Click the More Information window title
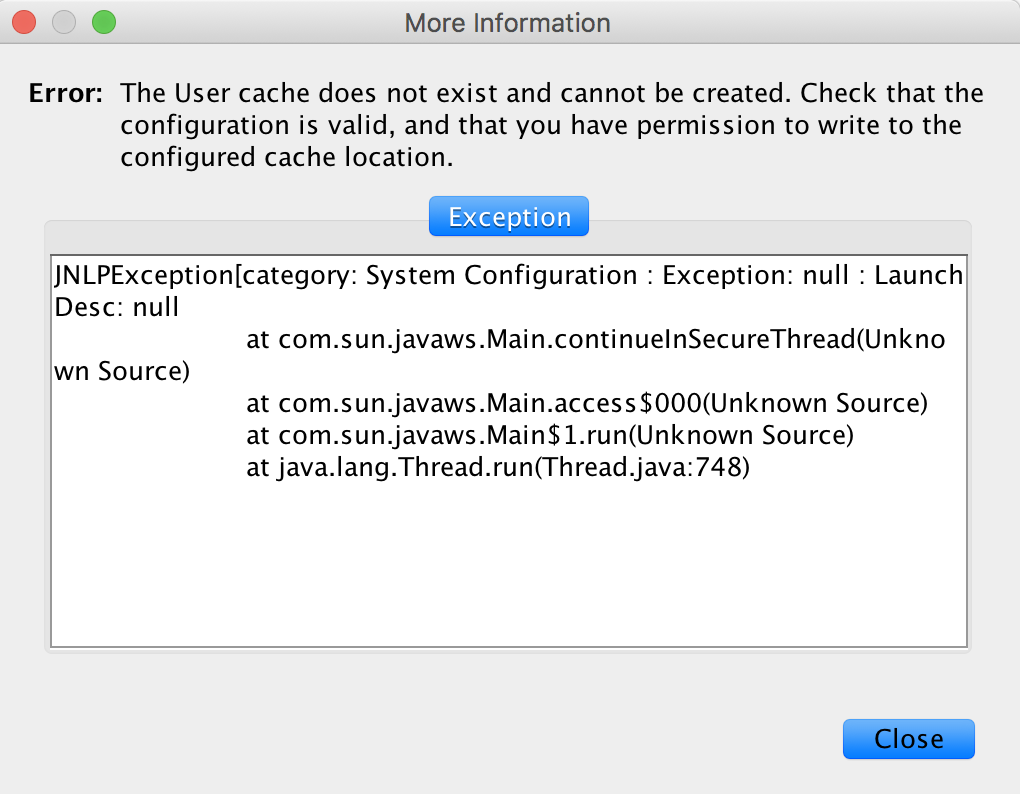 (x=507, y=22)
